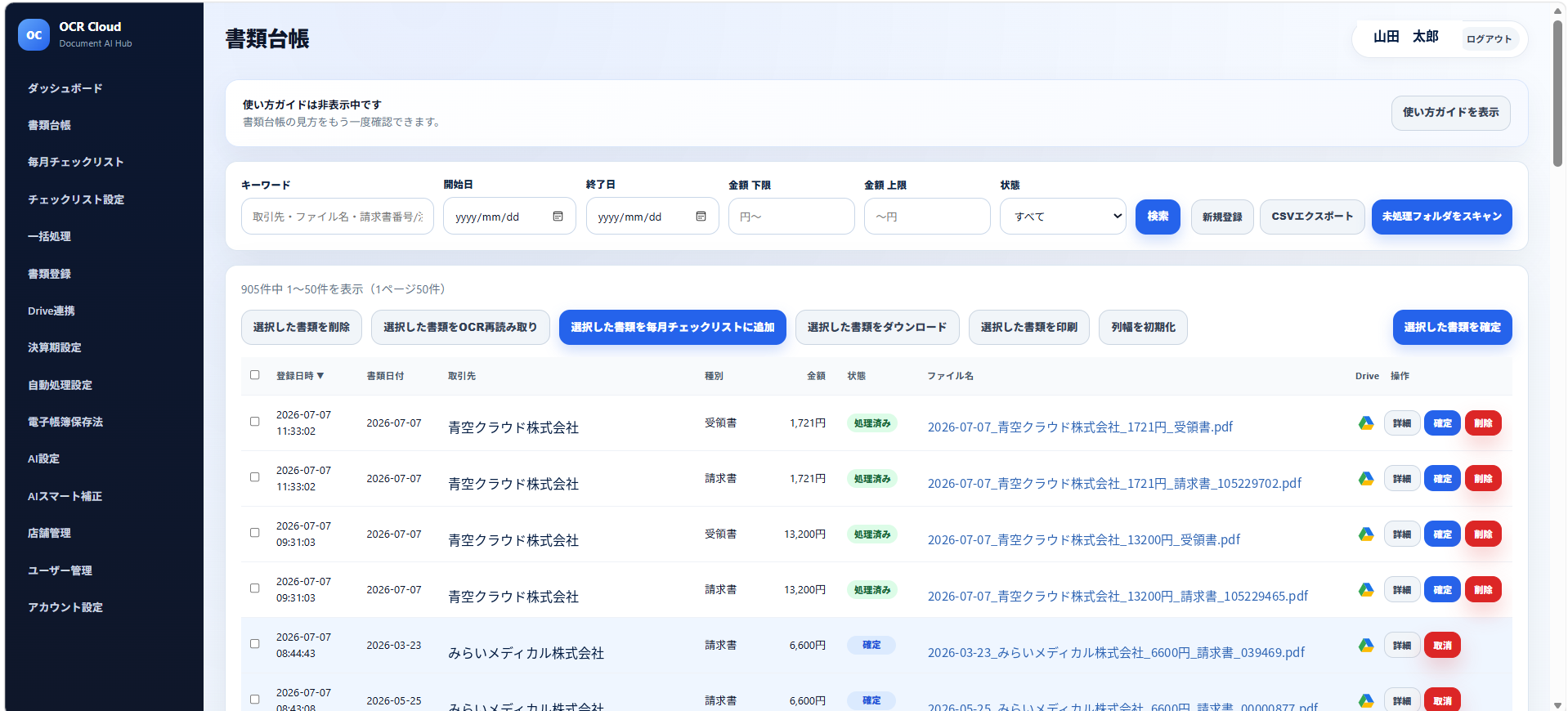Click 使い方ガイドを表示 button
This screenshot has height=711, width=1568.
pos(1450,113)
